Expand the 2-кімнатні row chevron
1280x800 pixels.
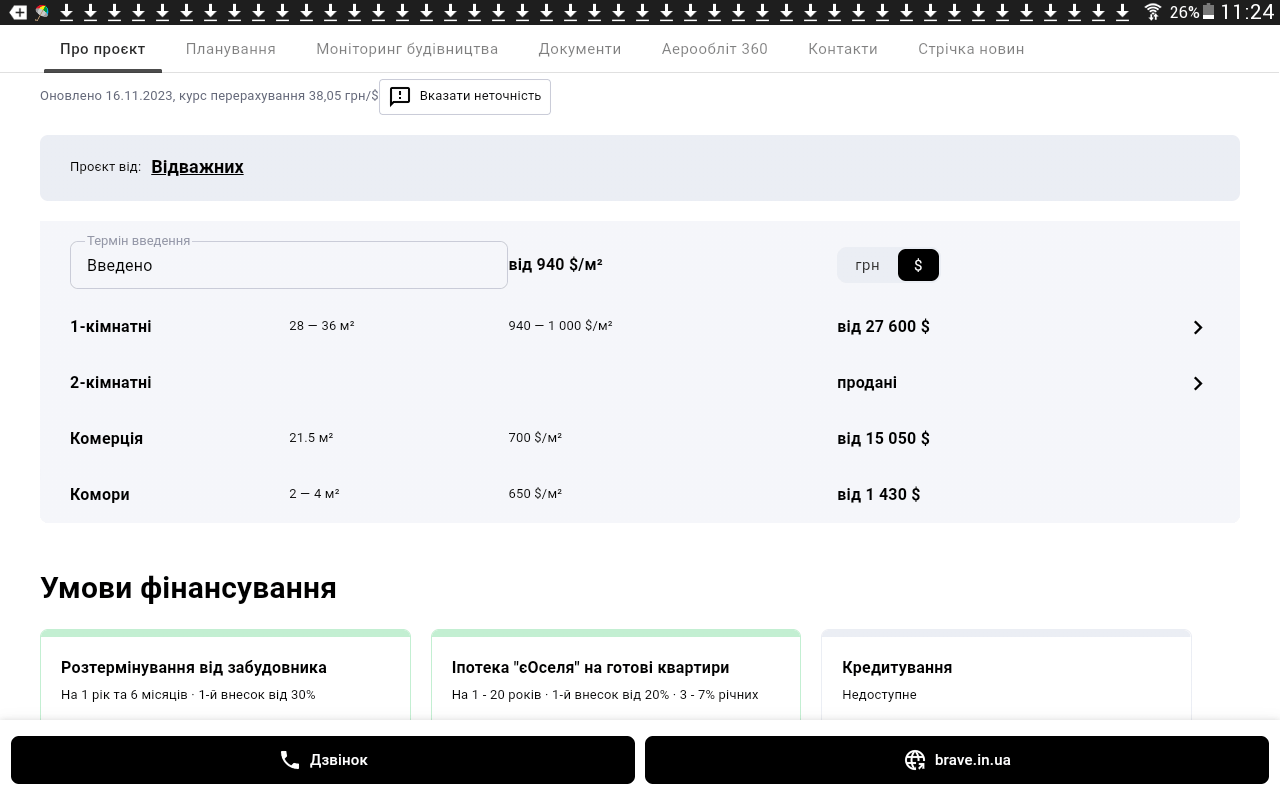tap(1197, 383)
